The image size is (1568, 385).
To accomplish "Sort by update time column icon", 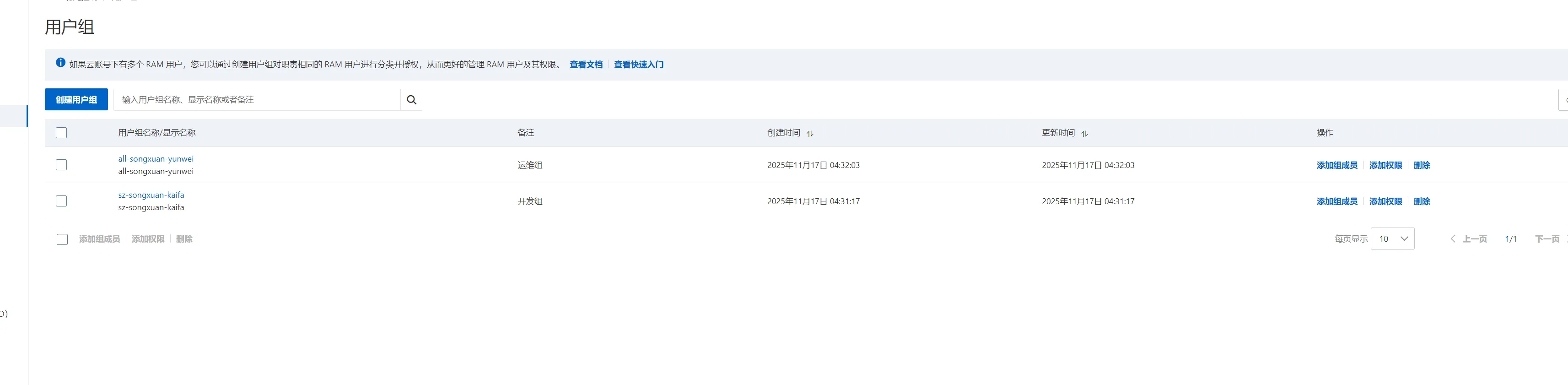I will 1084,133.
